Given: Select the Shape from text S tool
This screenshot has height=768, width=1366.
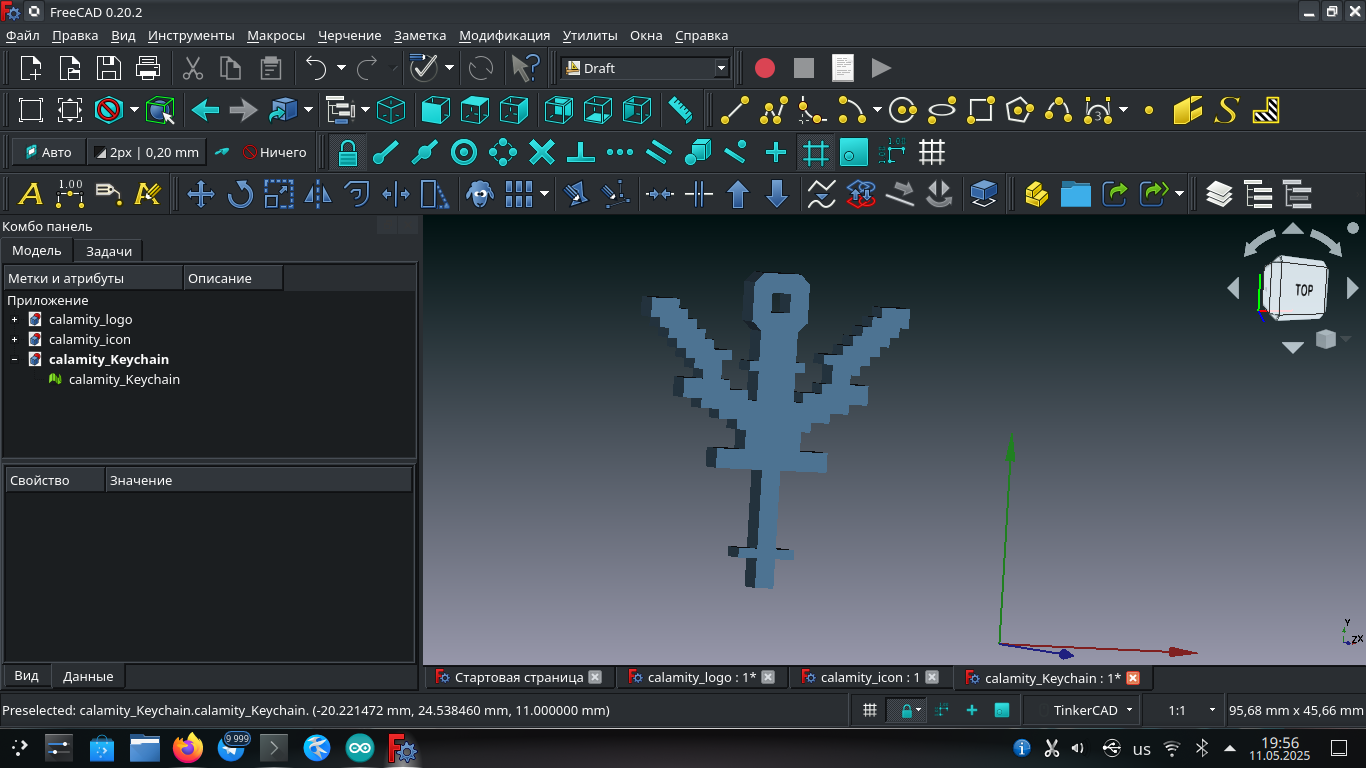Looking at the screenshot, I should pyautogui.click(x=1227, y=110).
